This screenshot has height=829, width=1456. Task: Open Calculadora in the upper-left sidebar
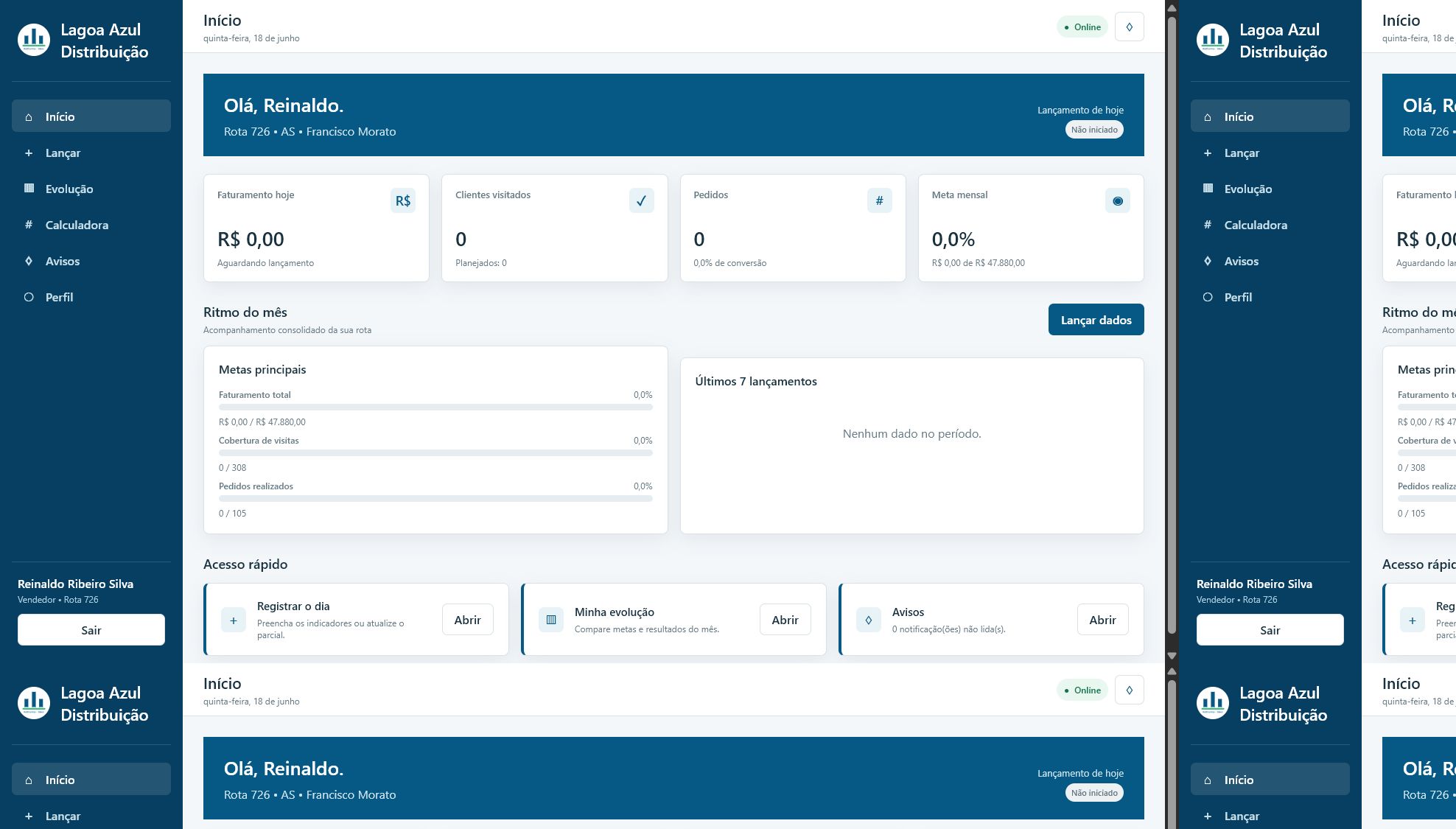click(x=91, y=225)
